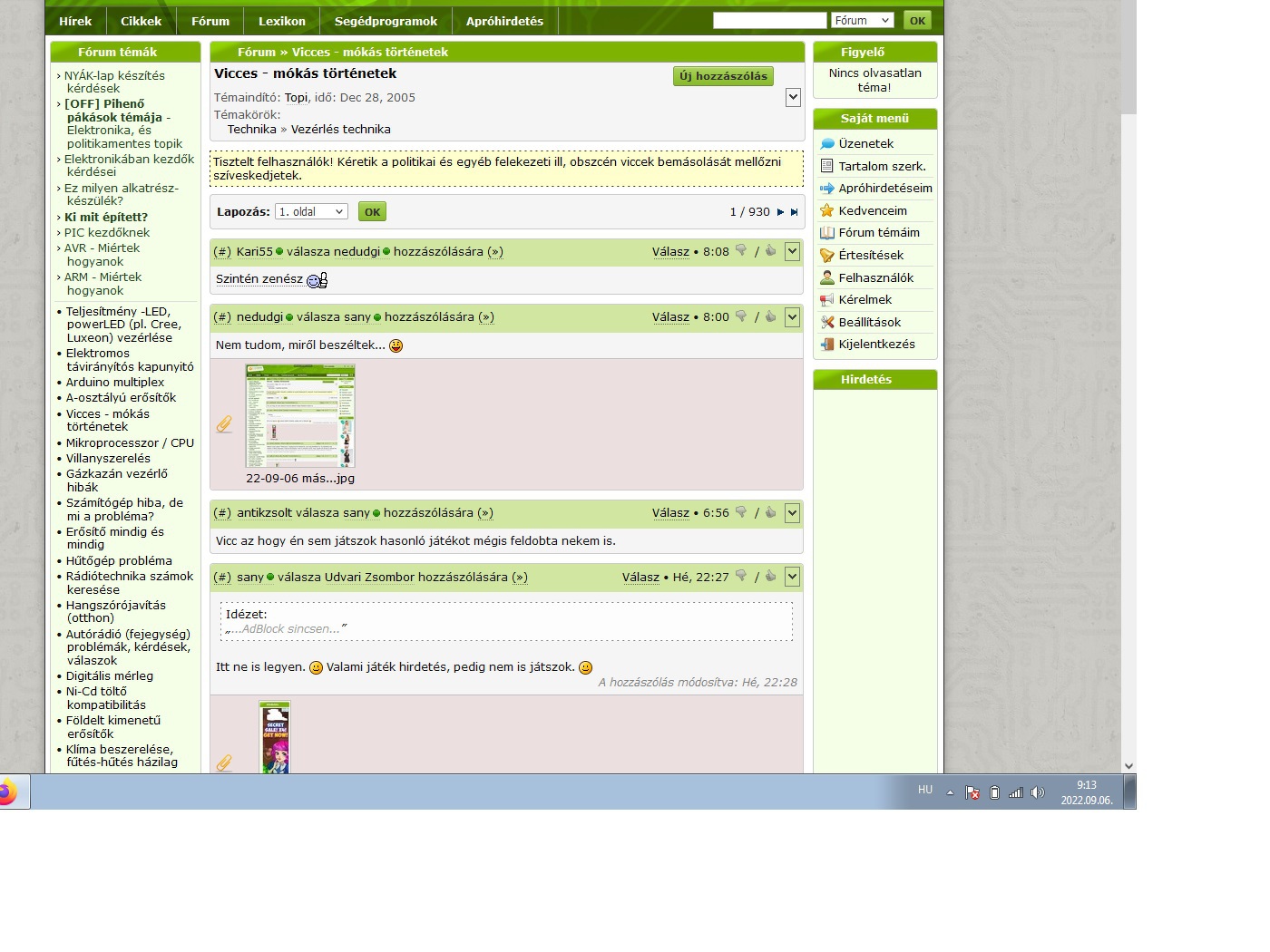Viewport: 1270px width, 952px height.
Task: Expand options dropdown on sany's post
Action: pyautogui.click(x=792, y=576)
